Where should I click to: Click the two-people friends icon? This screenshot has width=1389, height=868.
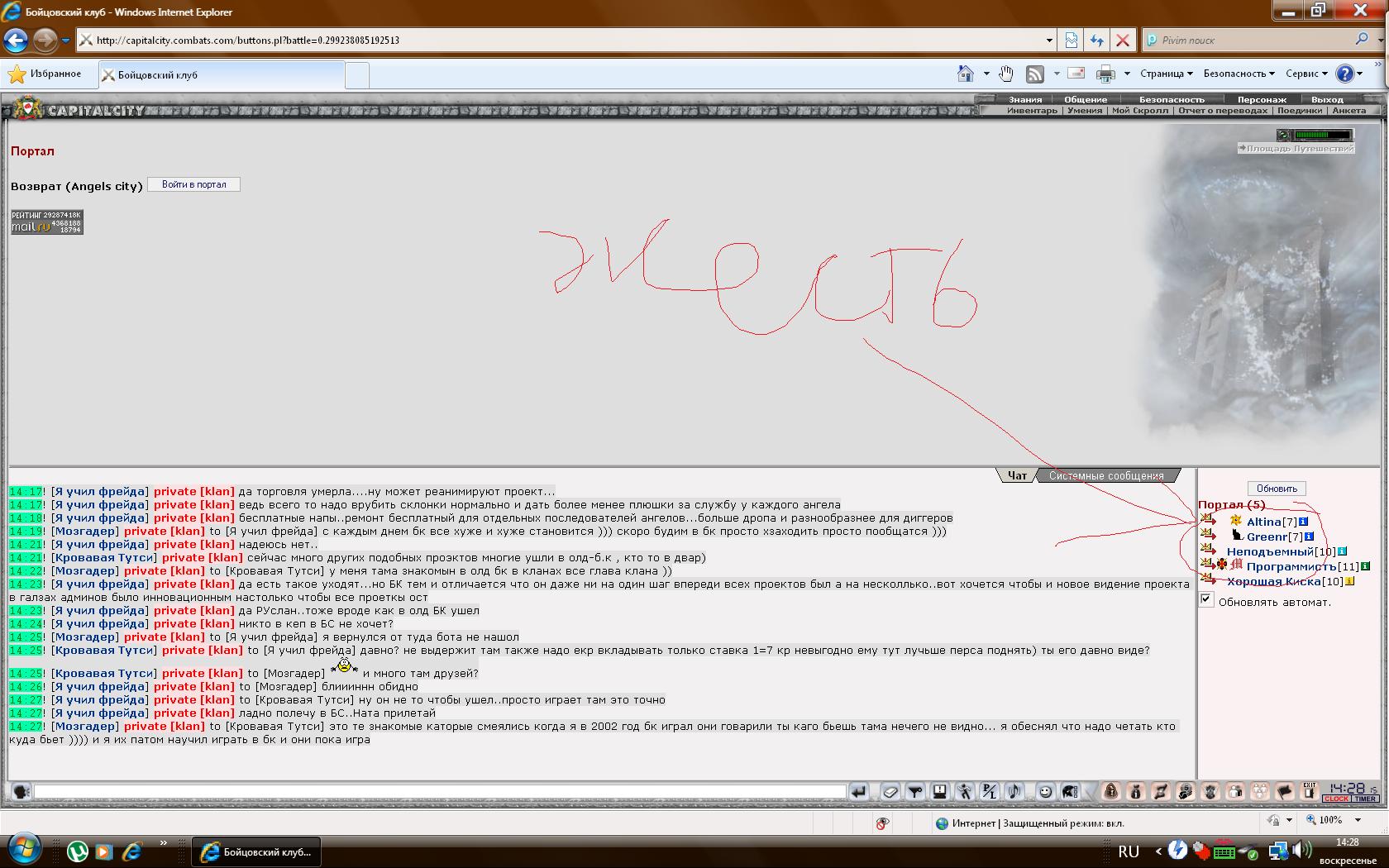click(x=1234, y=792)
